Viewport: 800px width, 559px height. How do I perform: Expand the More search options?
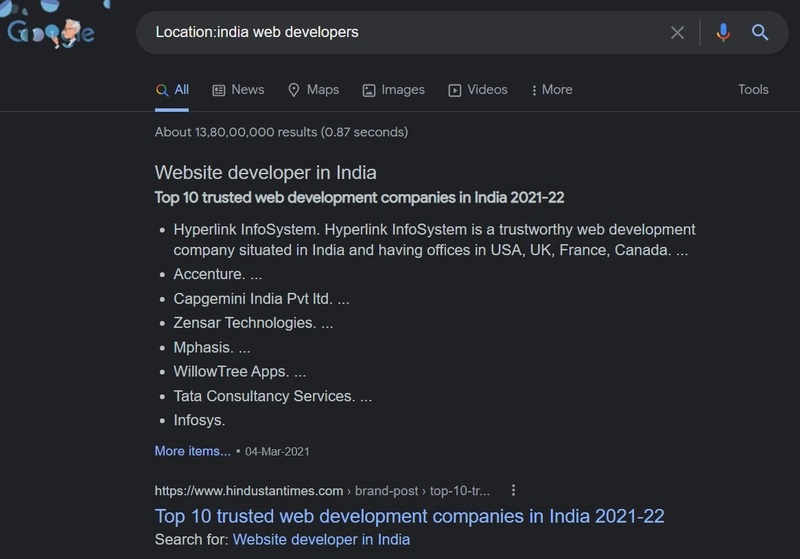coord(552,90)
